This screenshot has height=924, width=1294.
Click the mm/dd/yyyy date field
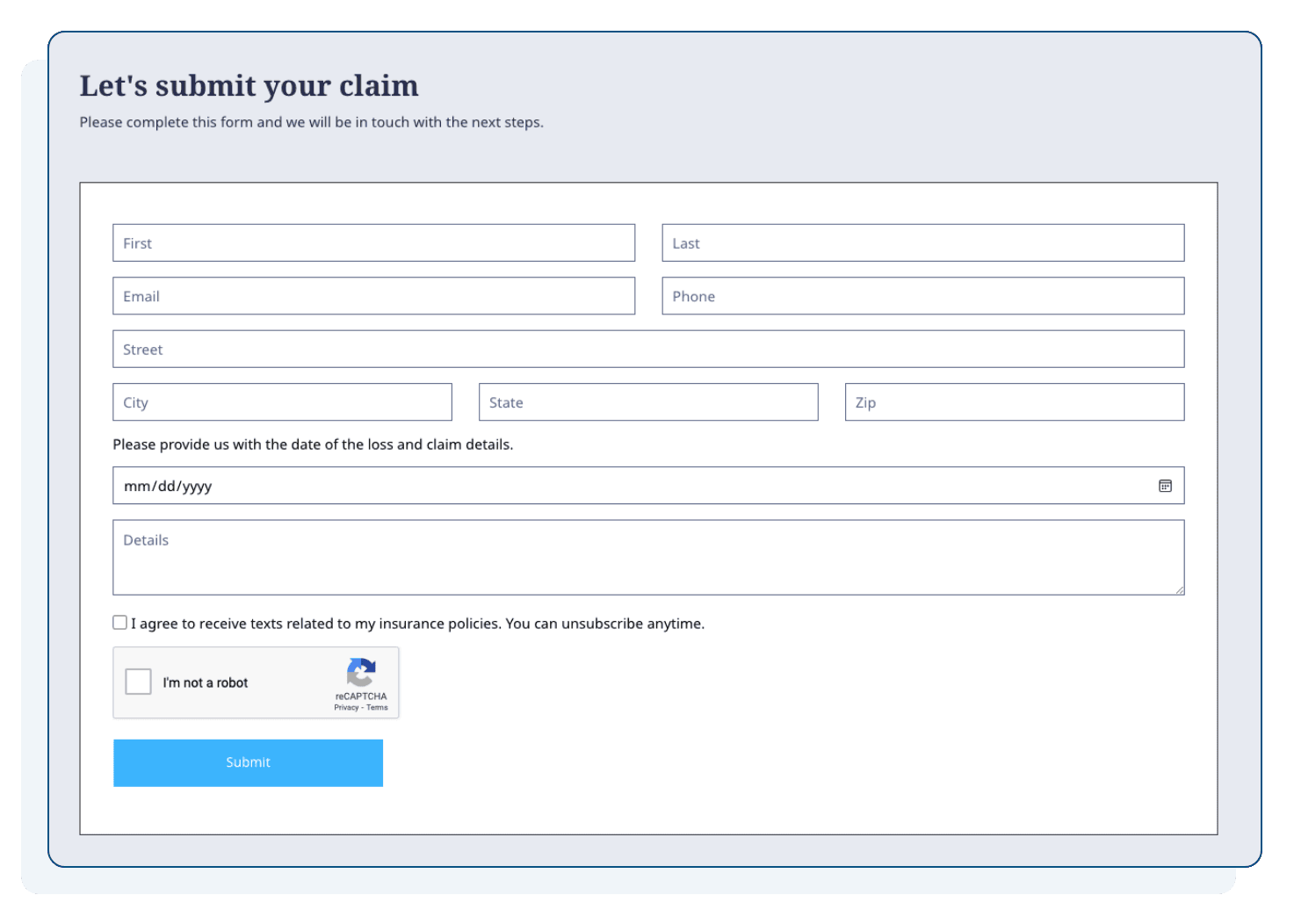[x=615, y=486]
